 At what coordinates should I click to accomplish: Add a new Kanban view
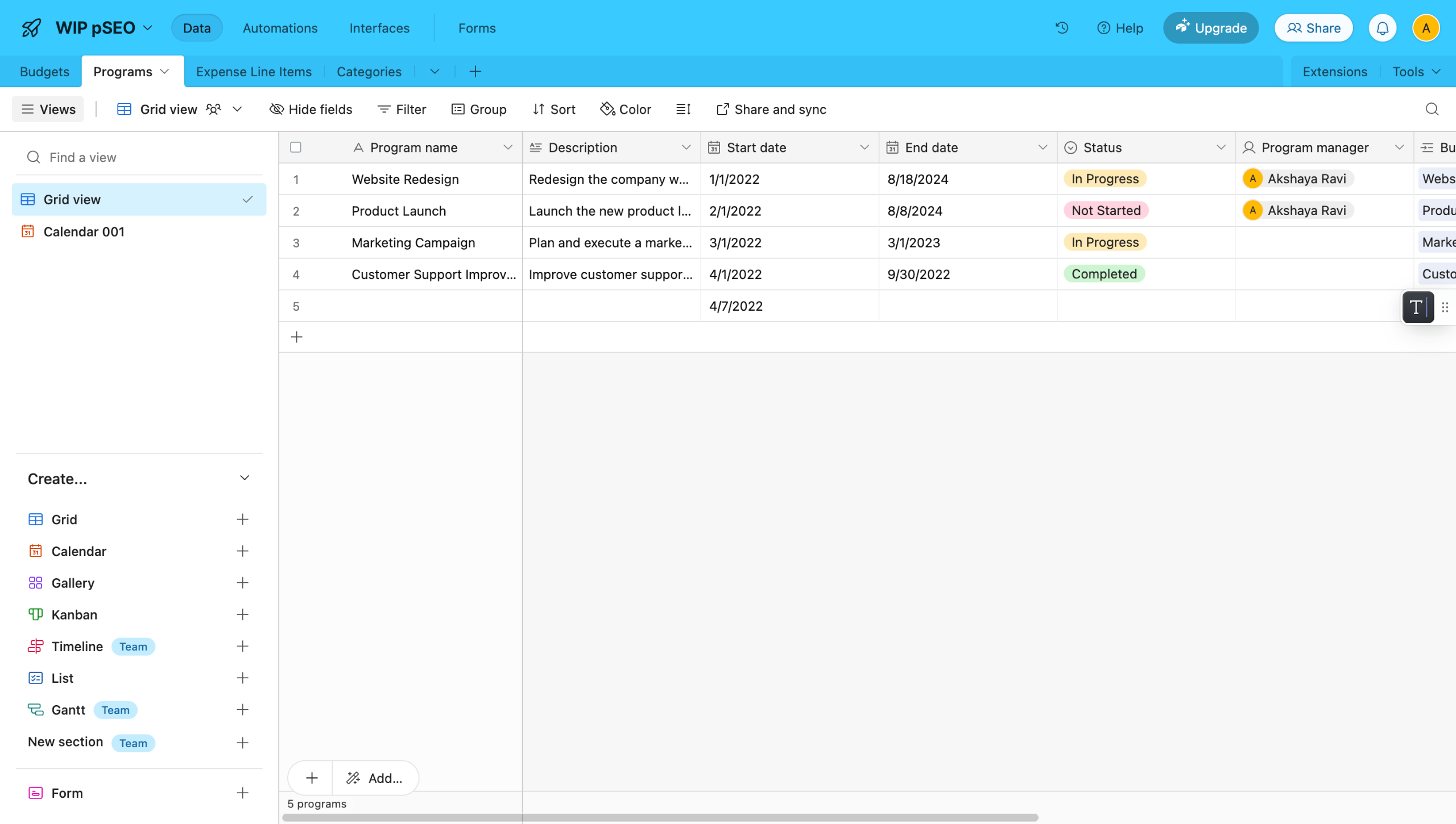point(242,615)
